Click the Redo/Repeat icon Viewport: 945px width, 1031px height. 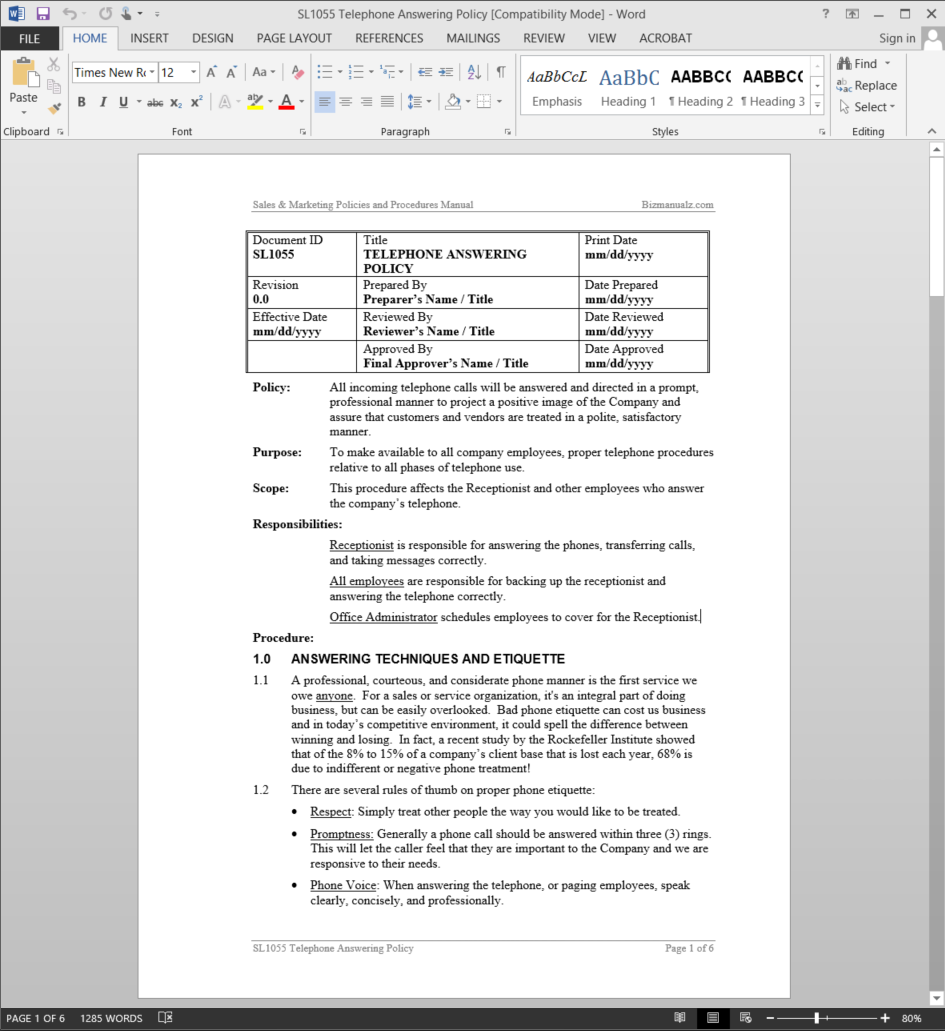[x=105, y=13]
